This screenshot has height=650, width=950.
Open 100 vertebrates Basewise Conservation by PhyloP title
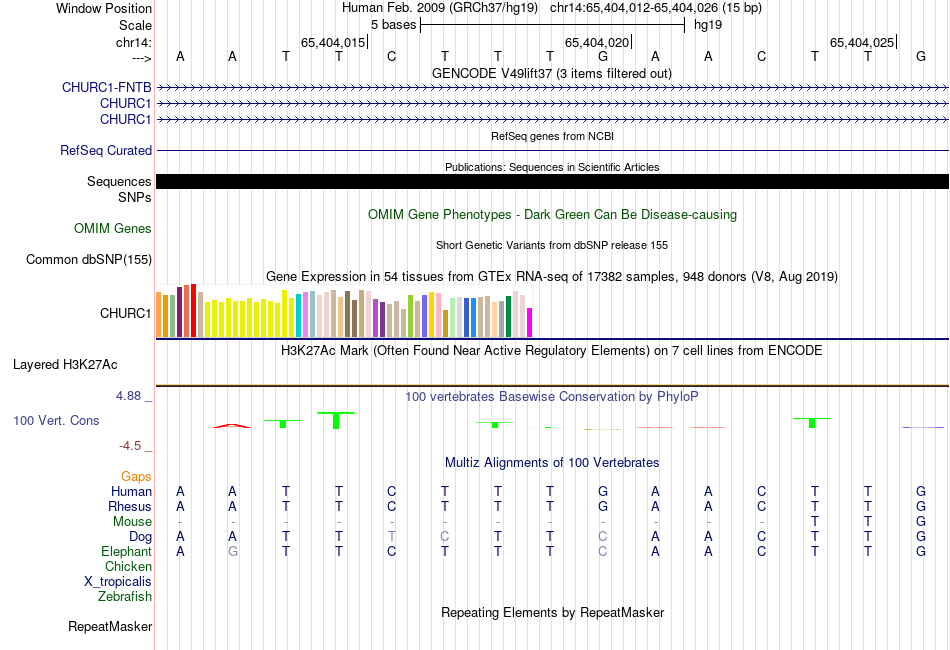pyautogui.click(x=552, y=397)
